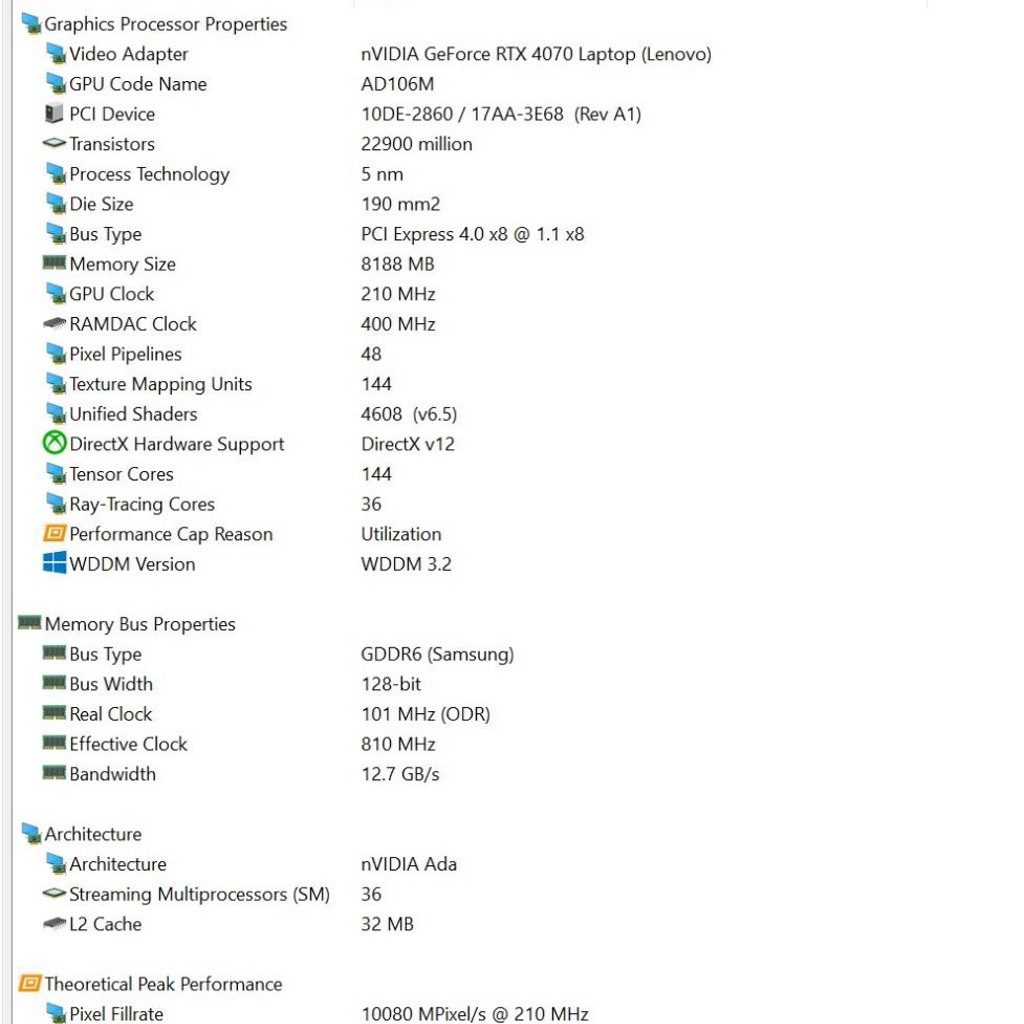
Task: Select the Utilization cap reason value
Action: 401,534
